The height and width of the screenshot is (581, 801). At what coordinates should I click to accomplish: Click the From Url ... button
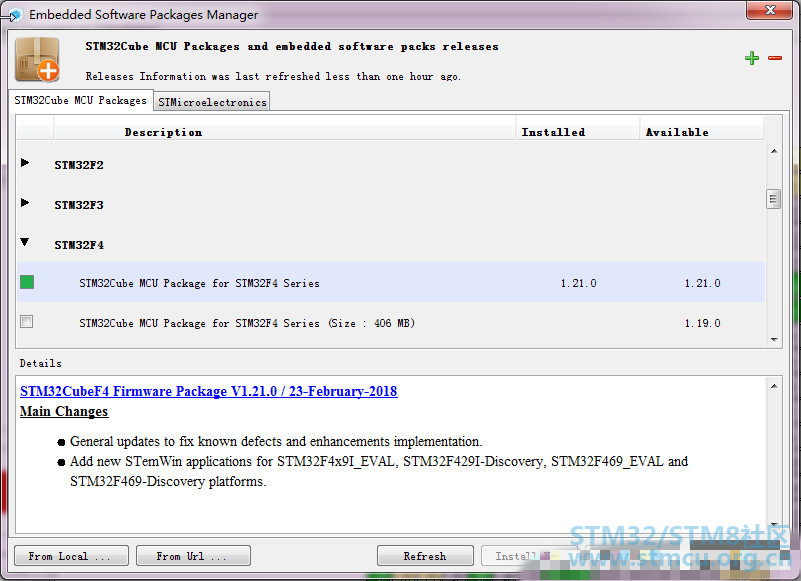193,555
